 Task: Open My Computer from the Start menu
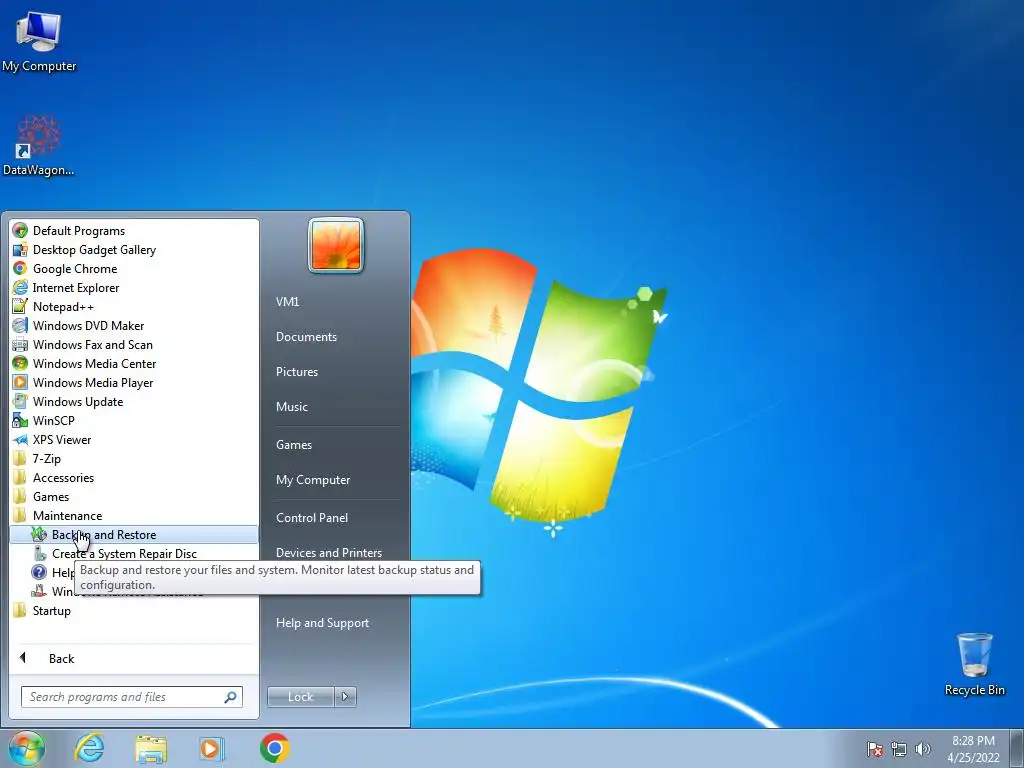pyautogui.click(x=313, y=480)
